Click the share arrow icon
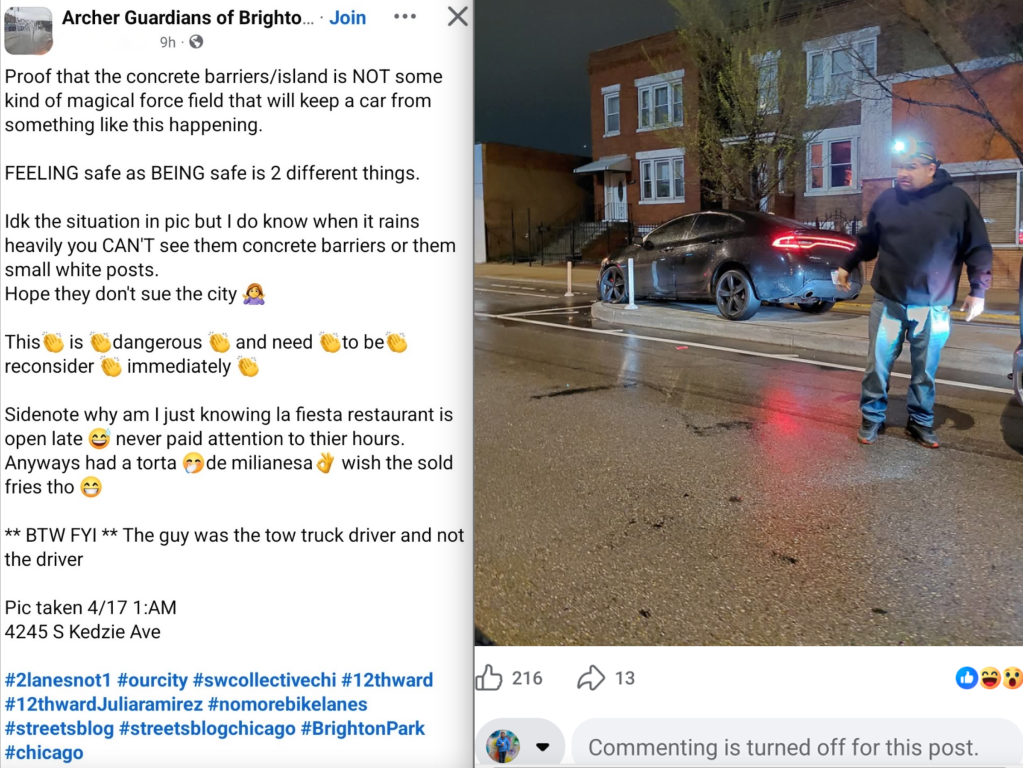 point(591,678)
